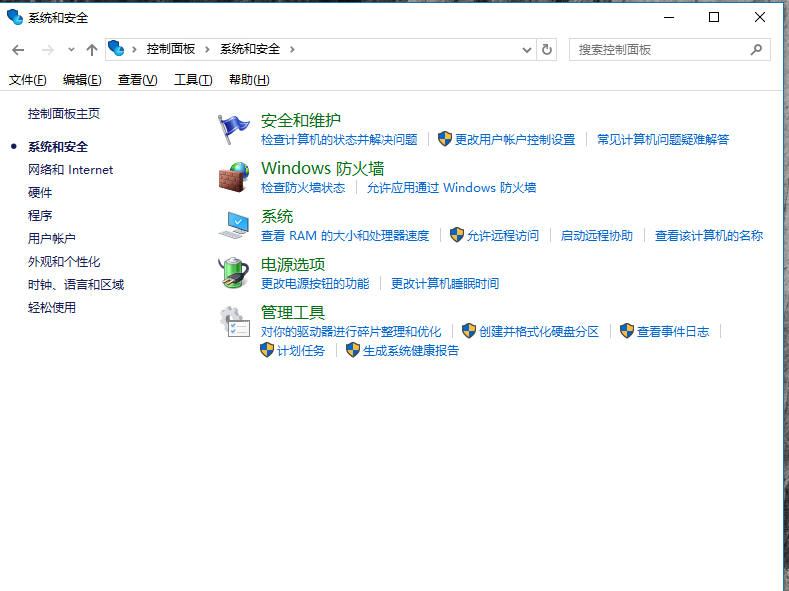Click shield icon beside 查看事件日志
Viewport: 789px width, 591px height.
click(x=627, y=330)
